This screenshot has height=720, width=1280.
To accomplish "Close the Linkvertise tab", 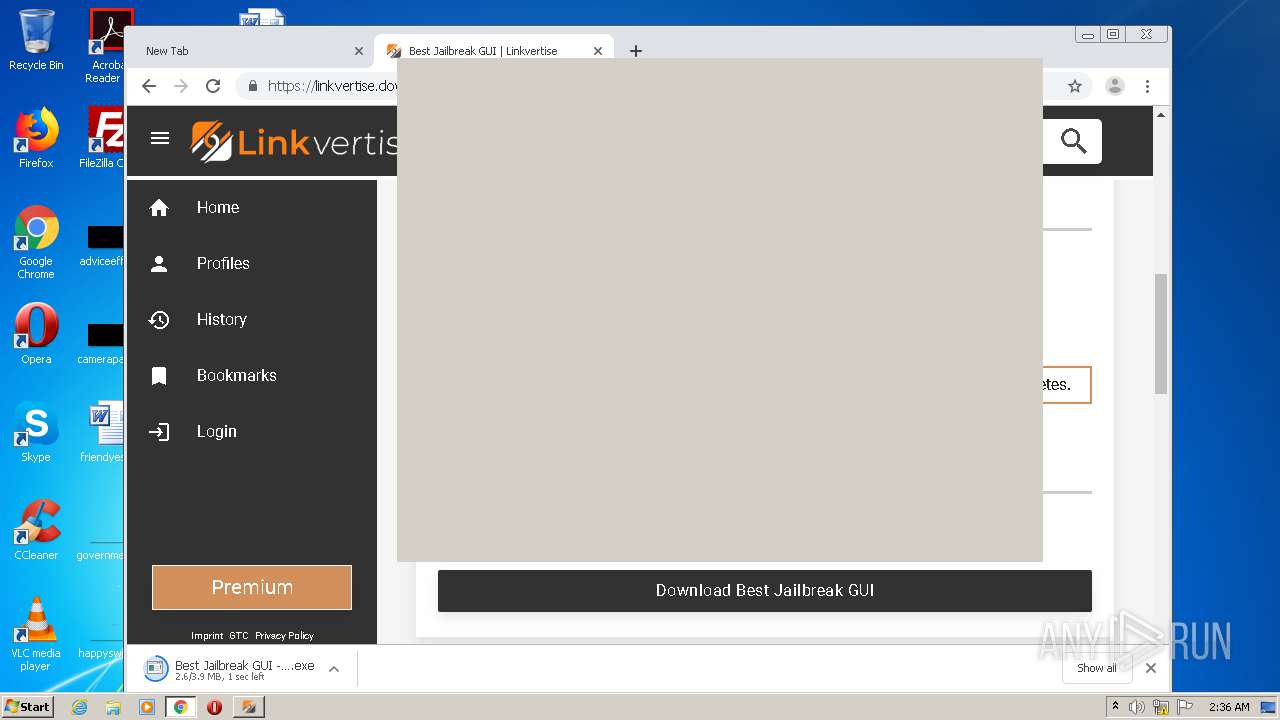I will pyautogui.click(x=598, y=51).
